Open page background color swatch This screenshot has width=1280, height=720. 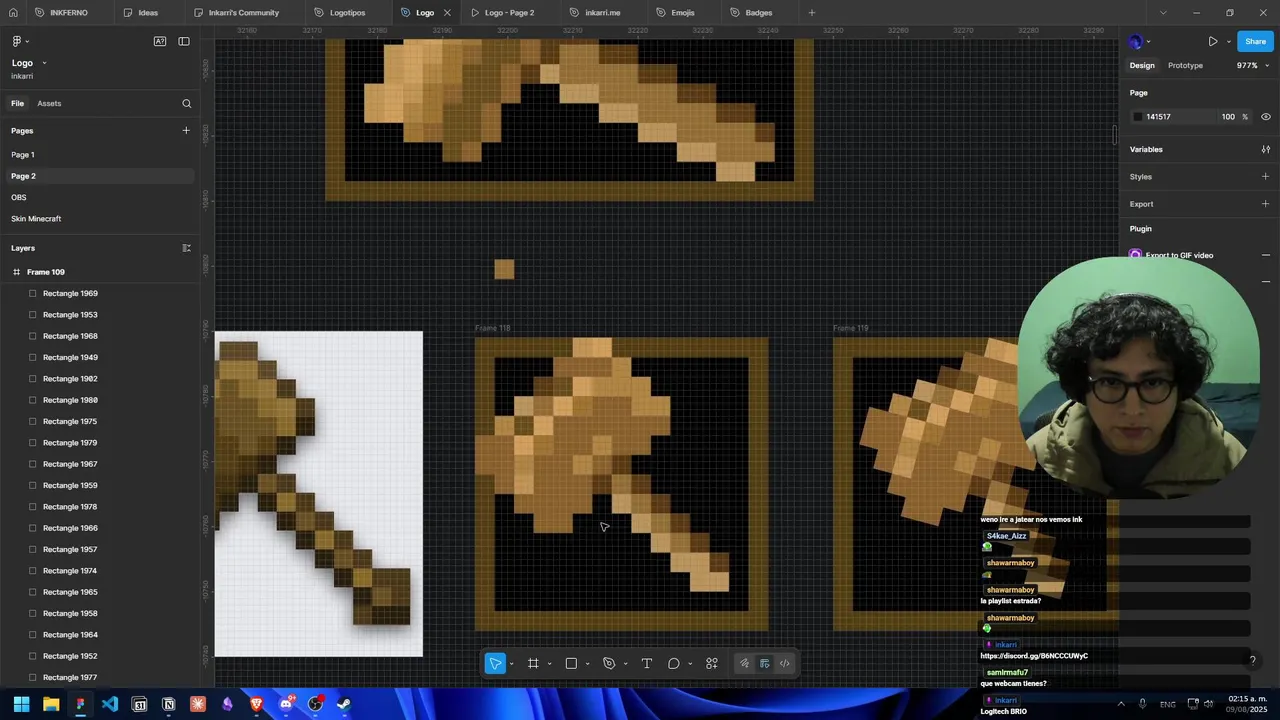[1137, 117]
